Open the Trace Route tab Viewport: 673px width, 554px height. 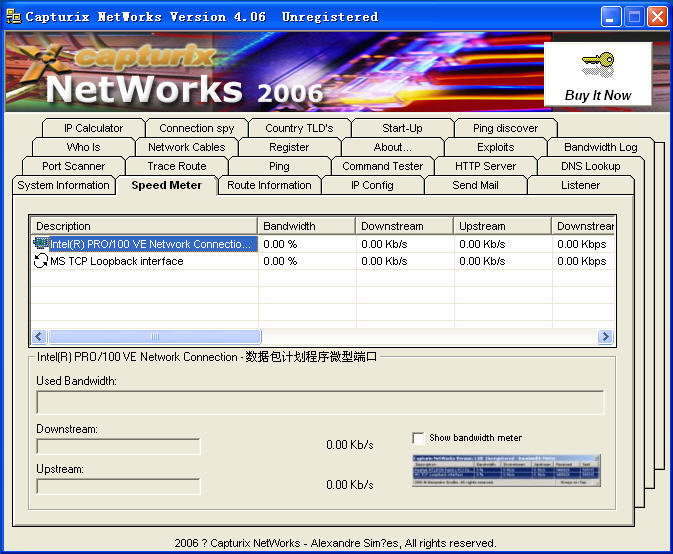[x=177, y=166]
